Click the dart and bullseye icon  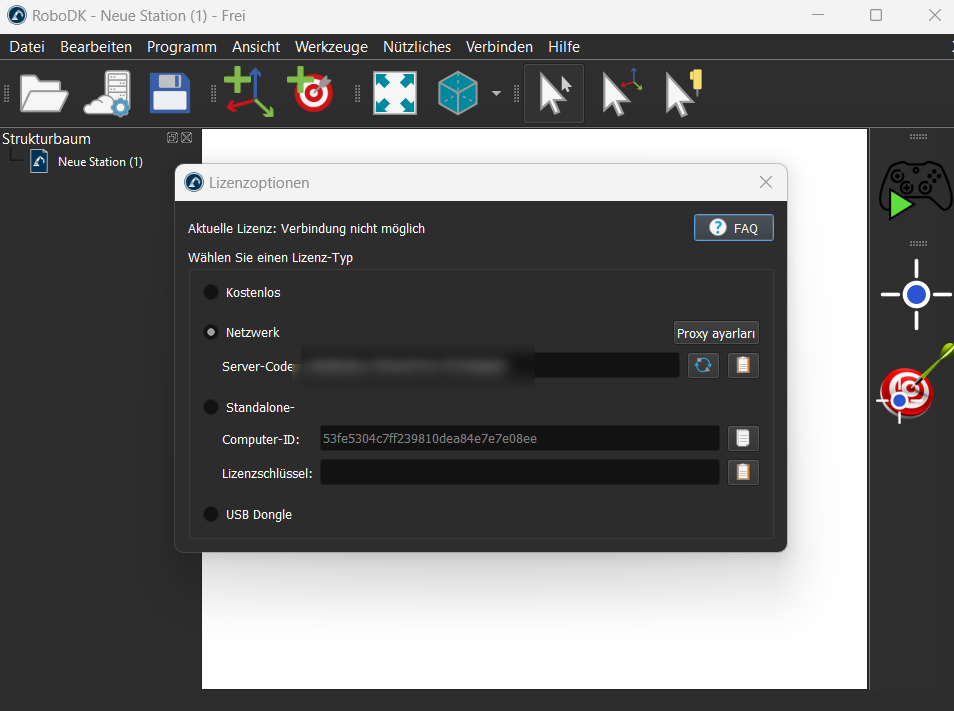pos(914,383)
